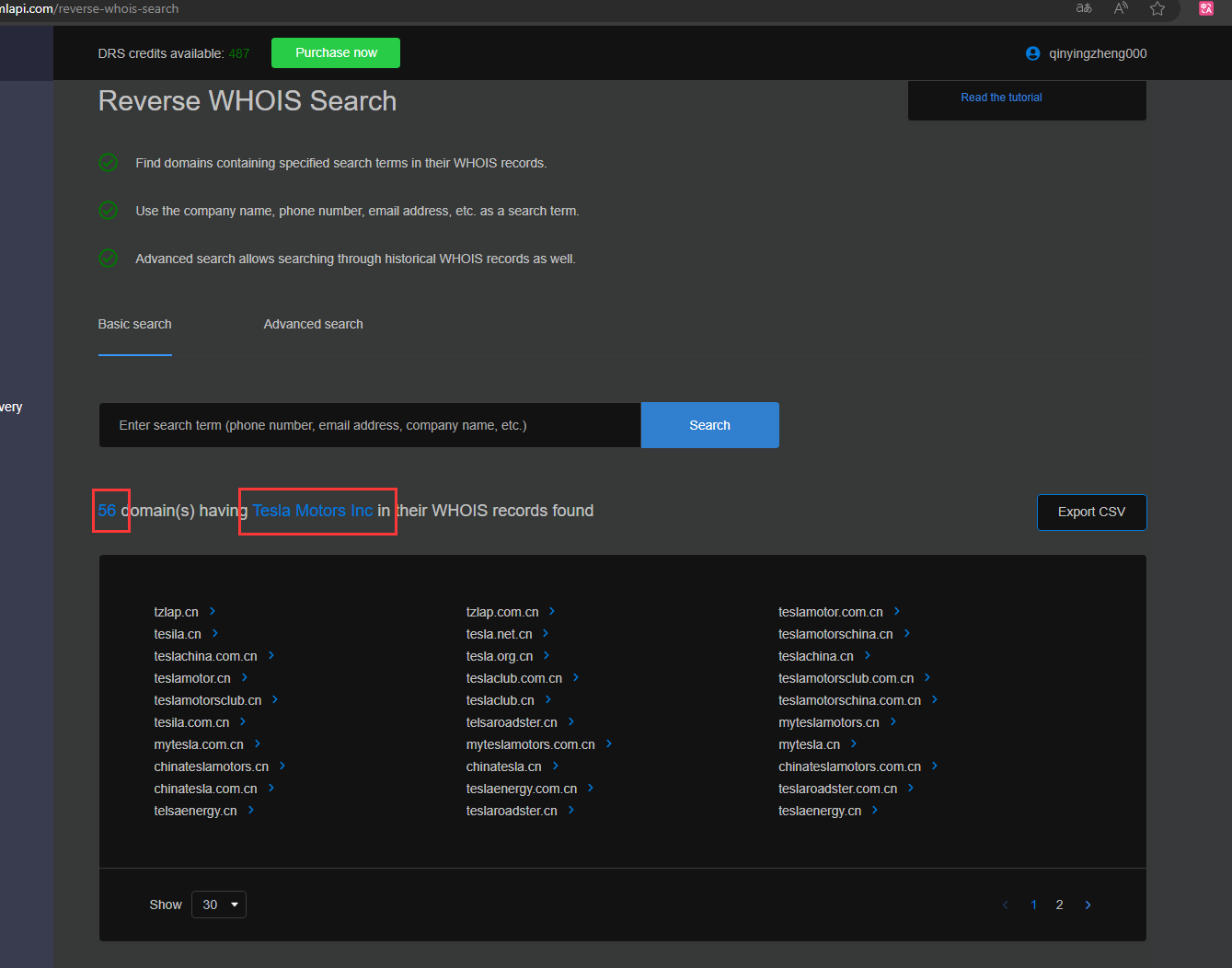
Task: Open domain myteslamotors.cn
Action: [x=828, y=722]
